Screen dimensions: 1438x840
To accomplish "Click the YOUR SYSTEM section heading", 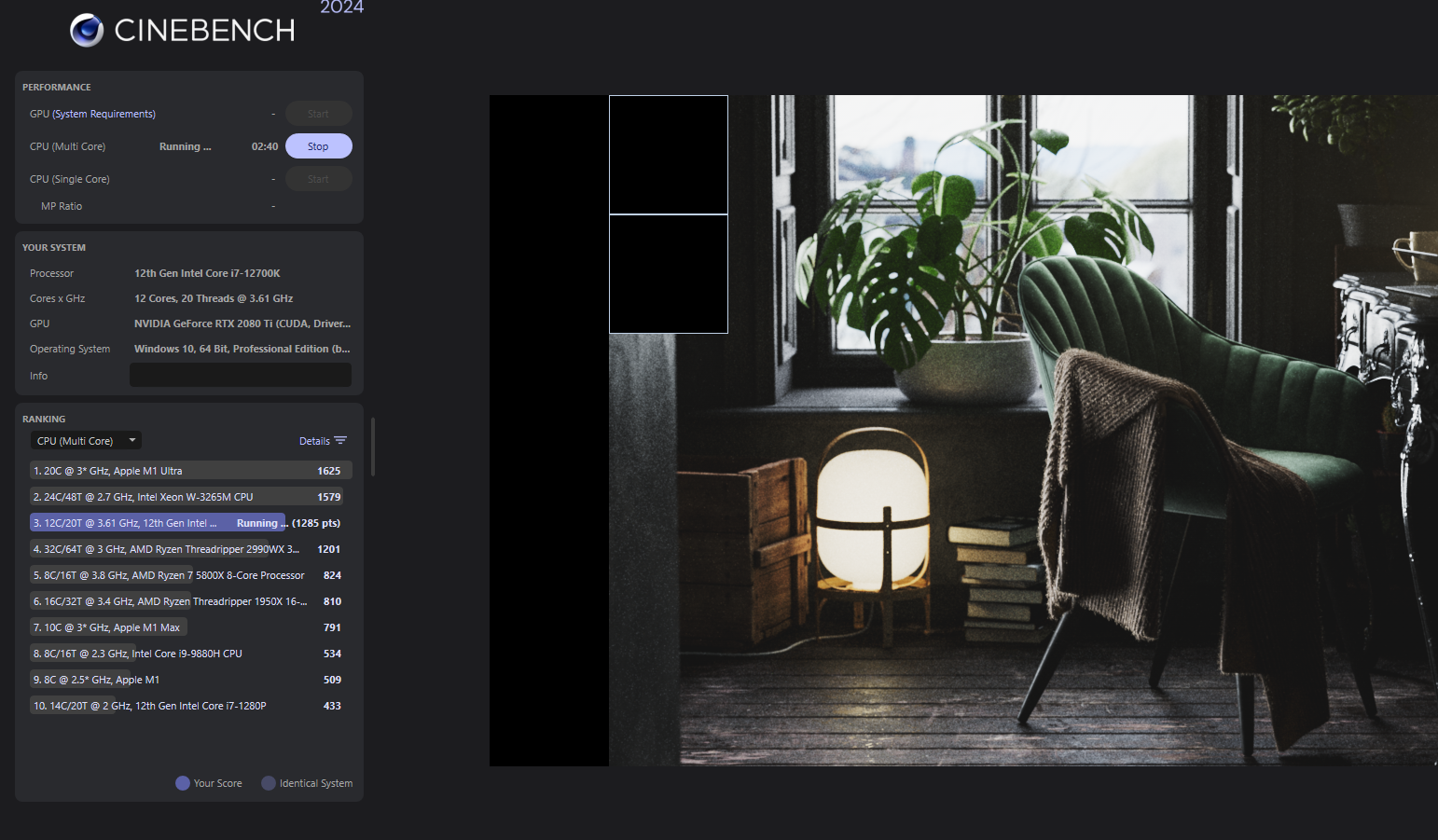I will click(54, 248).
